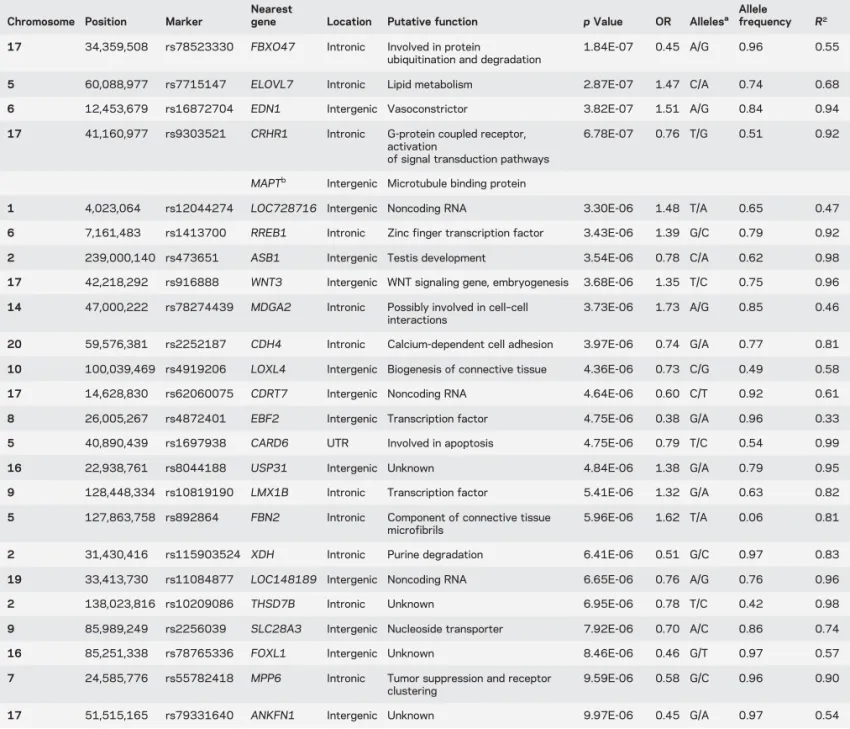Click gene USP31
This screenshot has width=850, height=729.
click(268, 468)
